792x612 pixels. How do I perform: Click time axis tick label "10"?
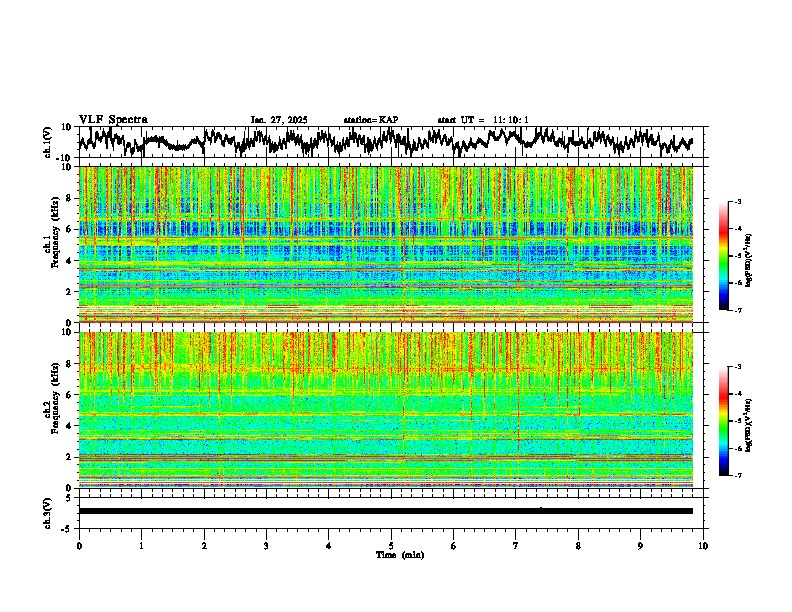click(x=703, y=546)
